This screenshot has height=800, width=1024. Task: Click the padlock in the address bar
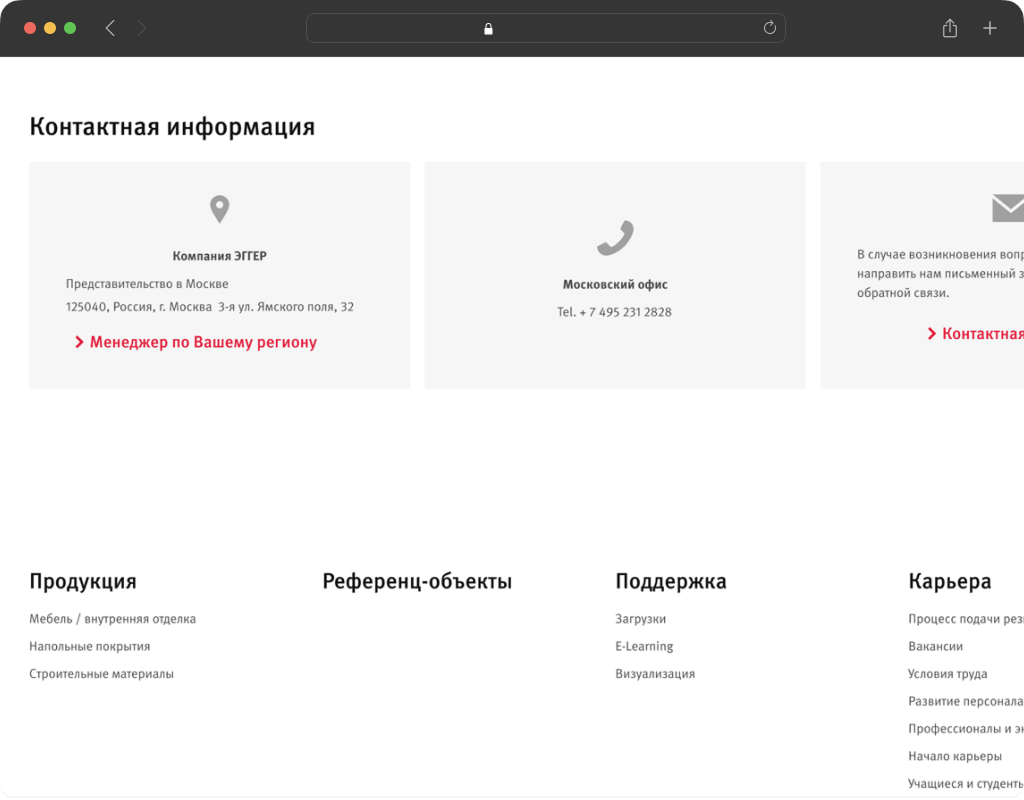click(x=488, y=29)
